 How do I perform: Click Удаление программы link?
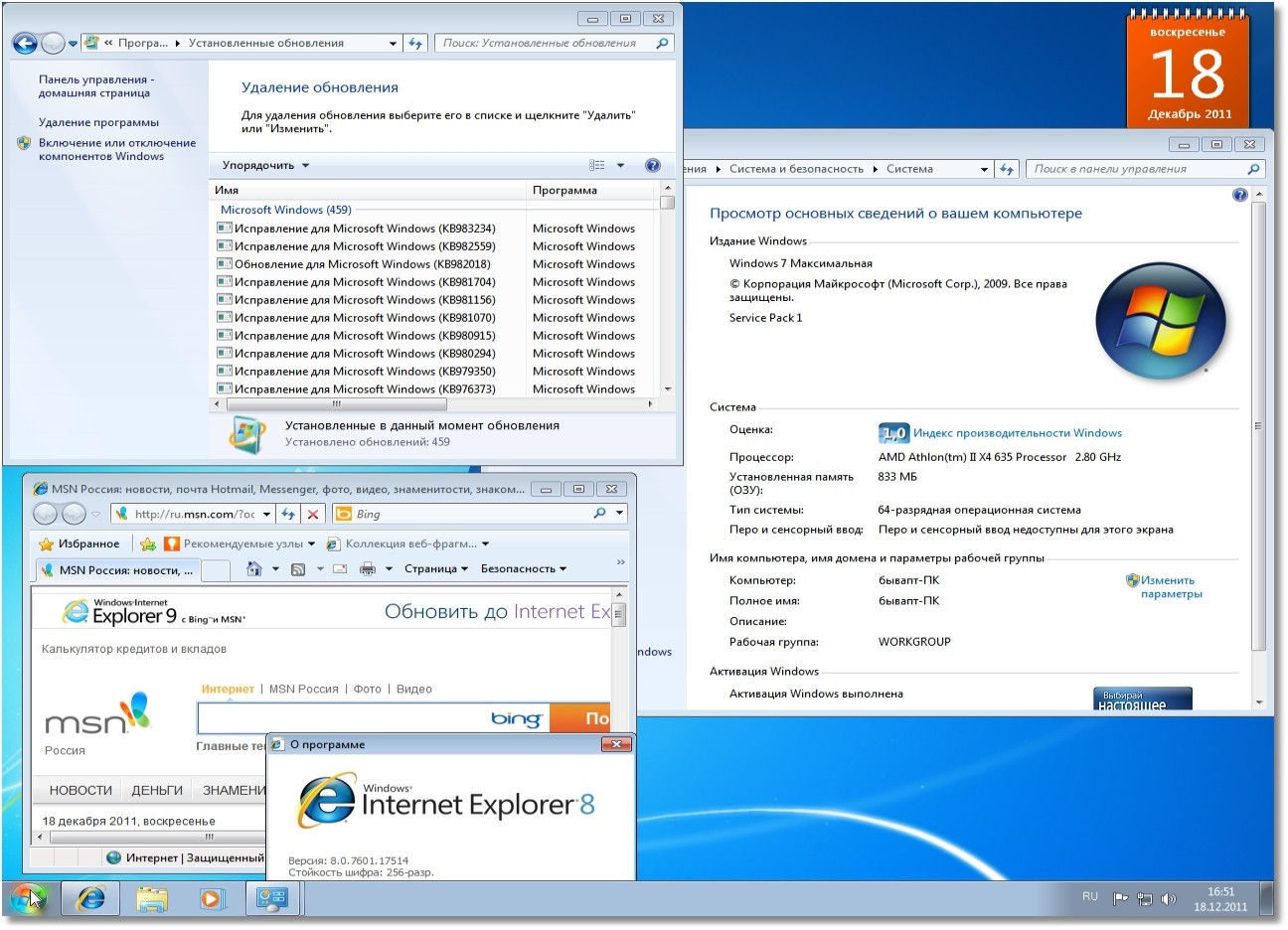tap(98, 122)
